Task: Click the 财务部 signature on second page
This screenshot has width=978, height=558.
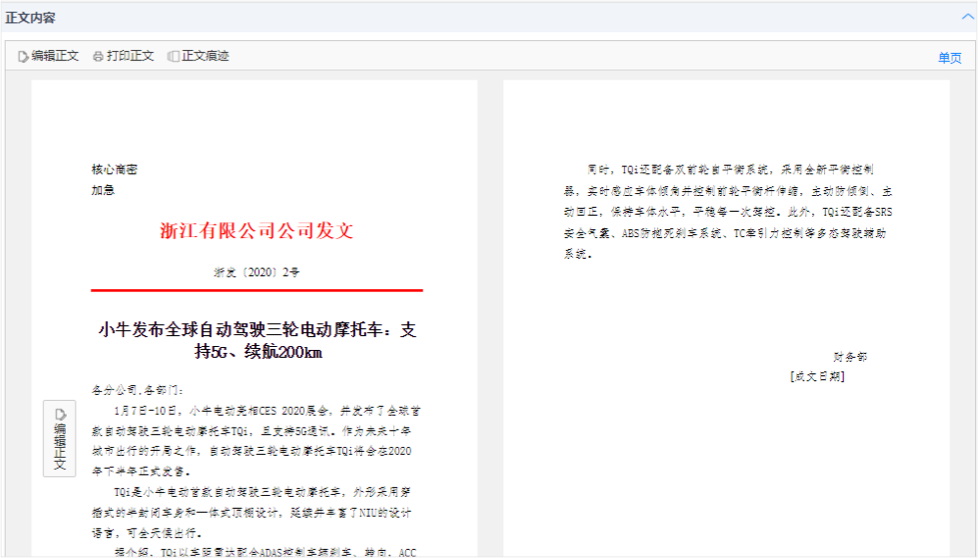Action: pos(850,357)
